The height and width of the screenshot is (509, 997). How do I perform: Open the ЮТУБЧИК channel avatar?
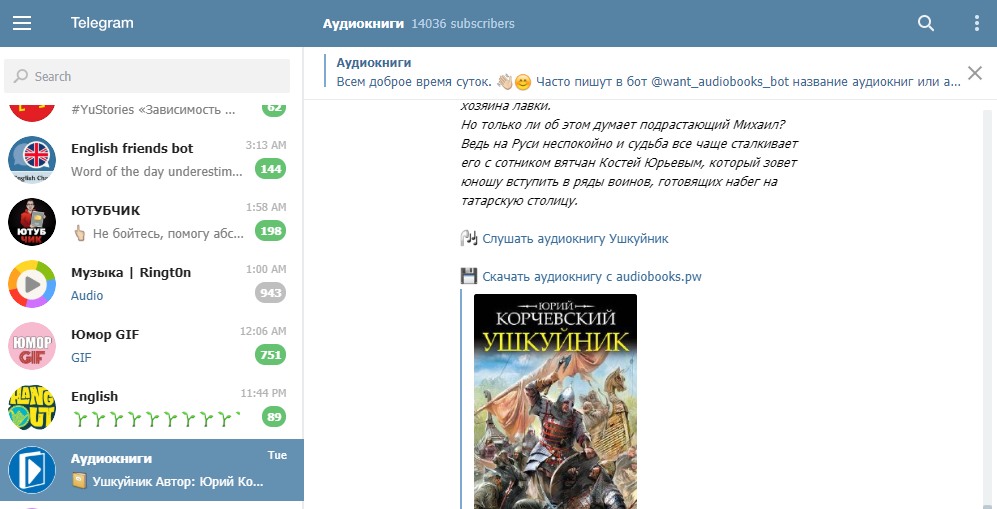click(32, 222)
